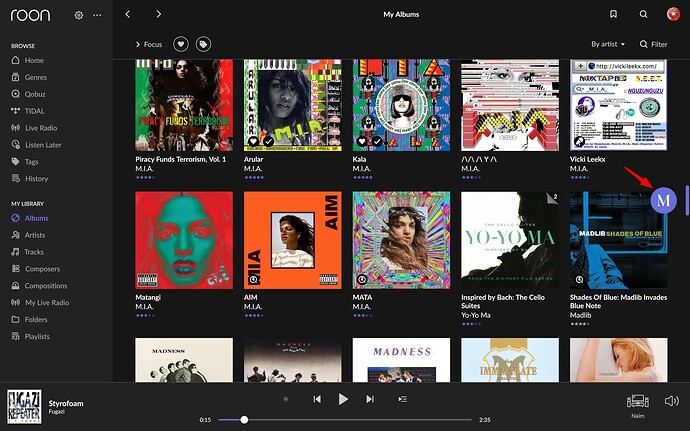The image size is (690, 431).
Task: Open Playlists in the sidebar
Action: point(30,336)
